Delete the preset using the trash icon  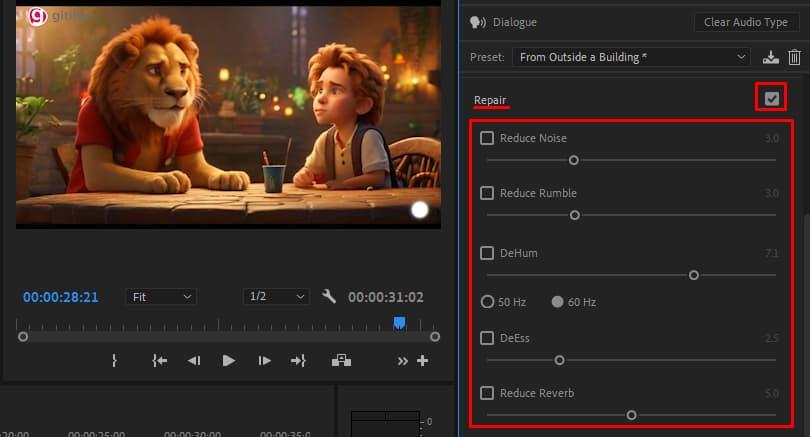point(794,58)
